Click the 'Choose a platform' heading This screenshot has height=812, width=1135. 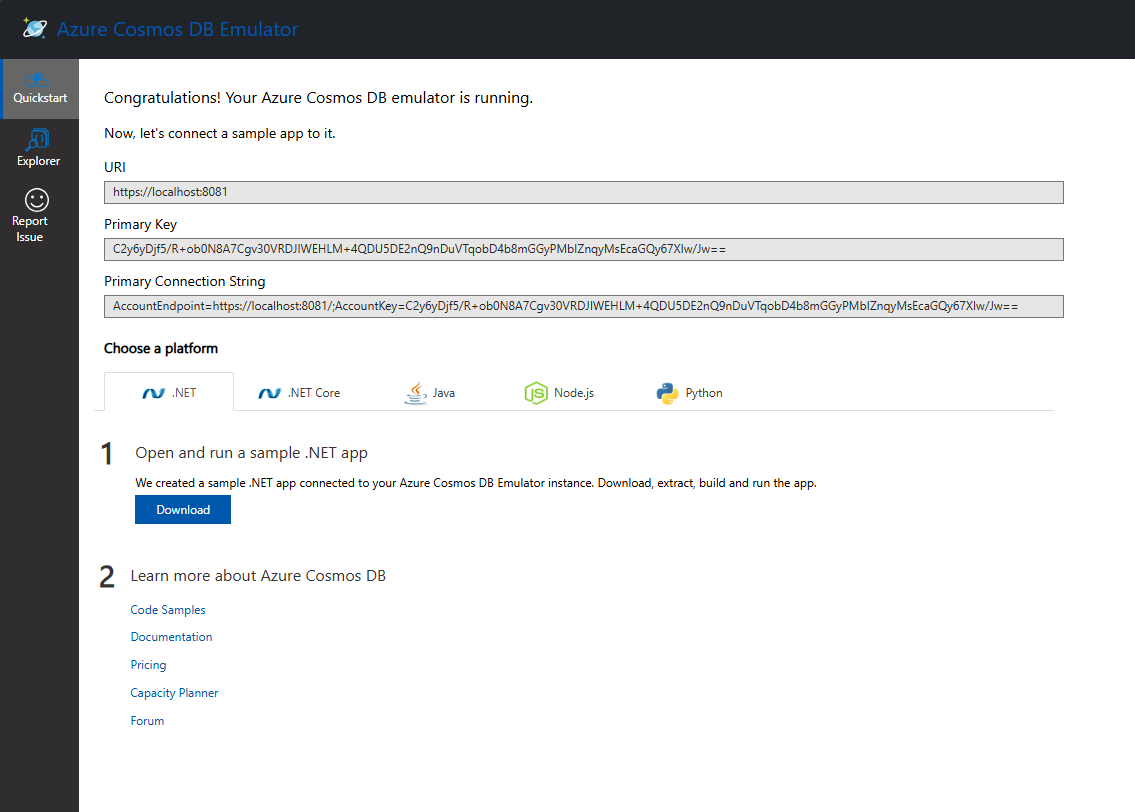pos(161,348)
